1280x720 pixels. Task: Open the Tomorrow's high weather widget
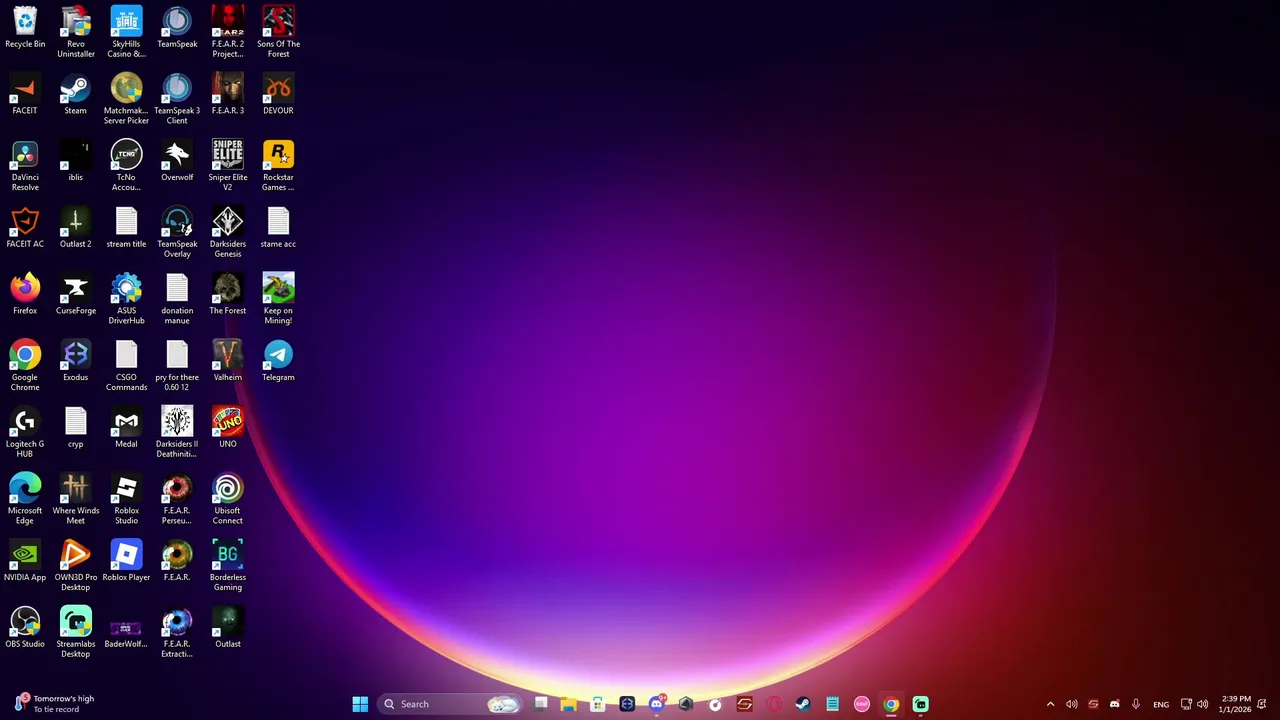tap(55, 704)
